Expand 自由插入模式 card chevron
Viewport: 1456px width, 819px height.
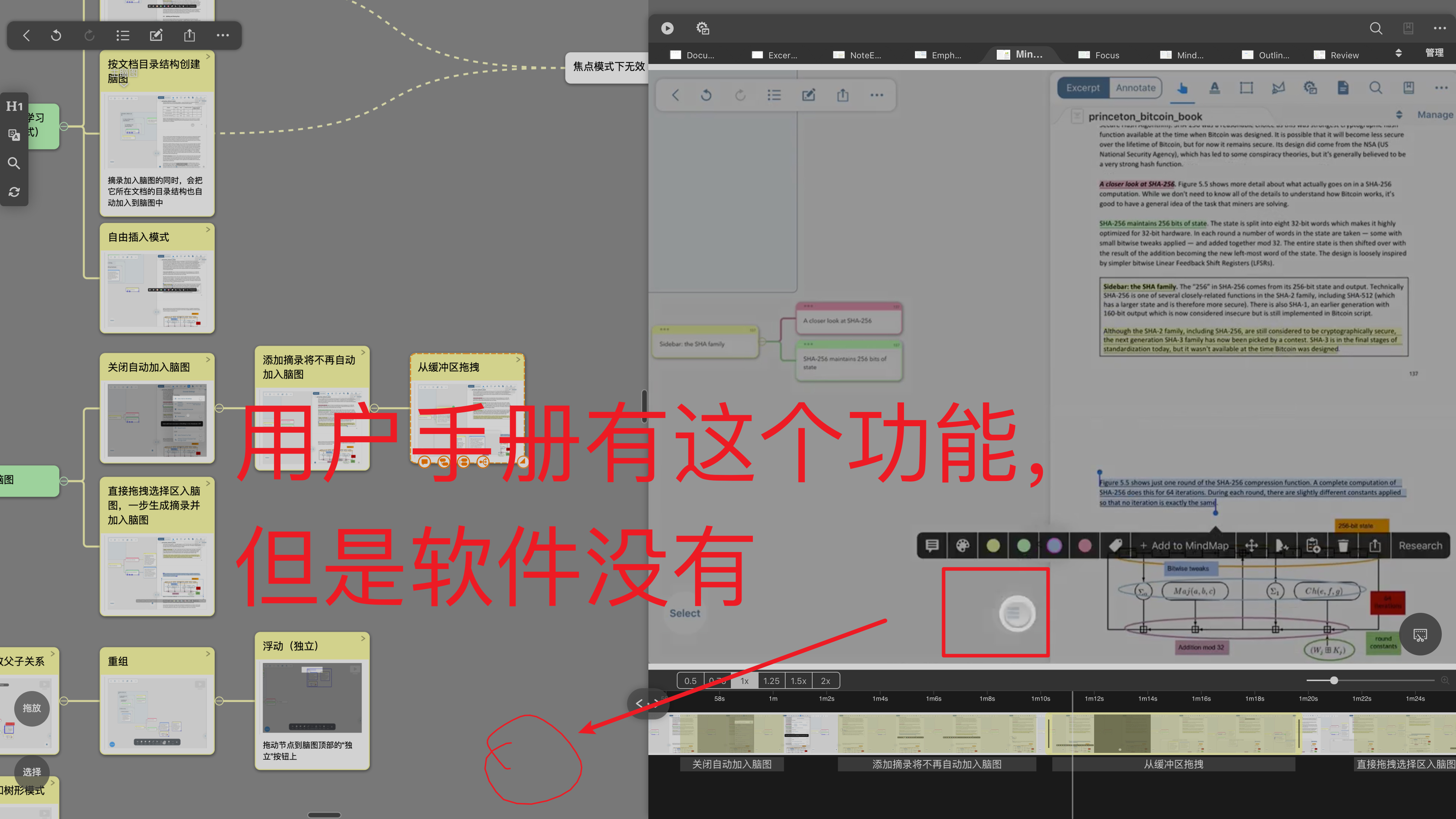208,229
